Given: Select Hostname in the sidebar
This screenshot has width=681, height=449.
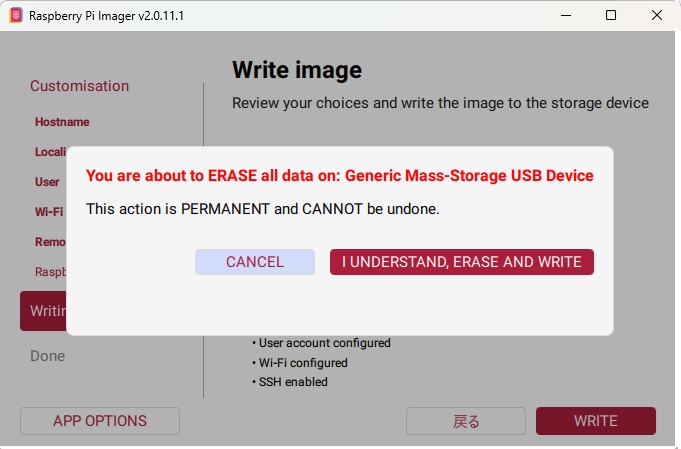Looking at the screenshot, I should pos(62,122).
